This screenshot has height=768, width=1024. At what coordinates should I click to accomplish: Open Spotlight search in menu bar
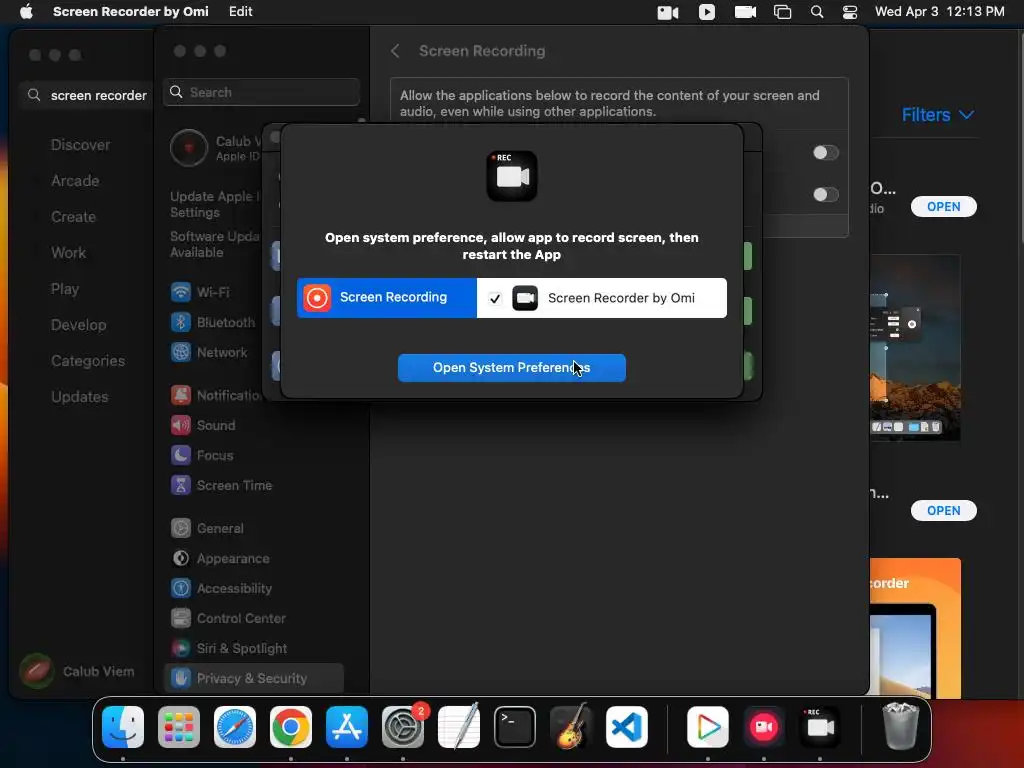pos(817,12)
